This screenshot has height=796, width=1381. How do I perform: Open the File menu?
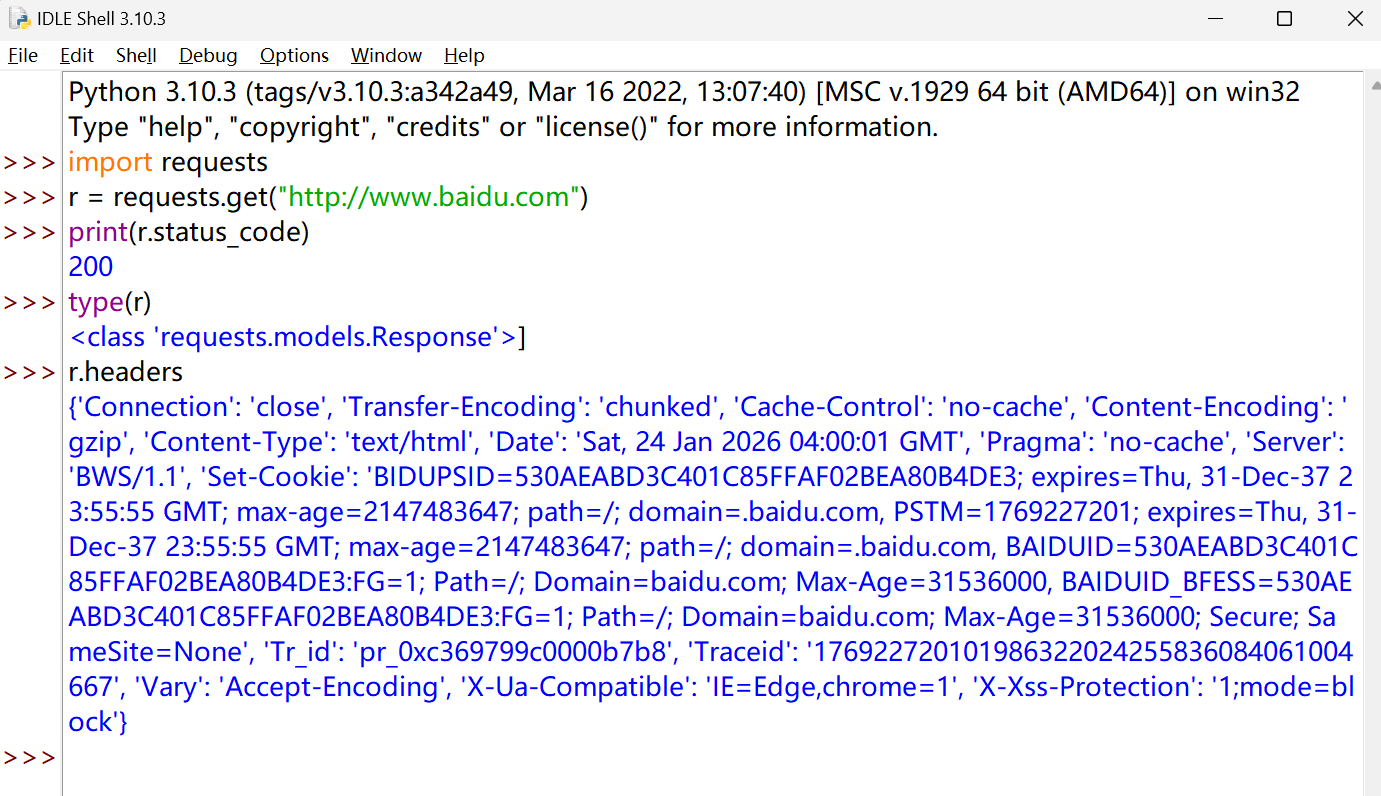(x=23, y=56)
